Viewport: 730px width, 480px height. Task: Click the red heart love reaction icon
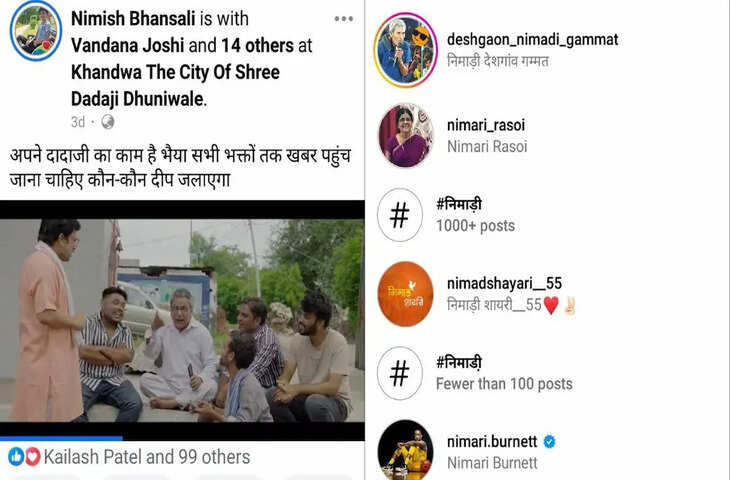click(32, 457)
